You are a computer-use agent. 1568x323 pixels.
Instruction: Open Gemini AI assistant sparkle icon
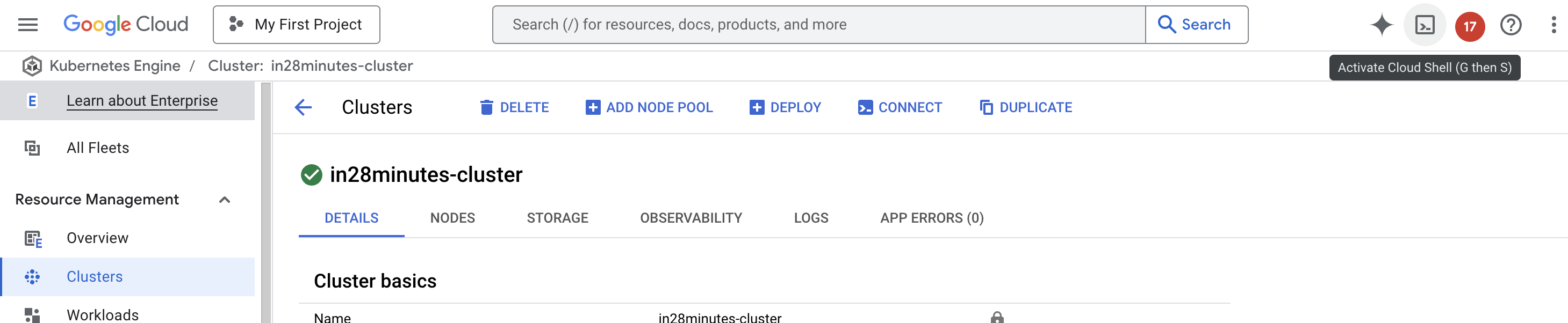point(1381,25)
